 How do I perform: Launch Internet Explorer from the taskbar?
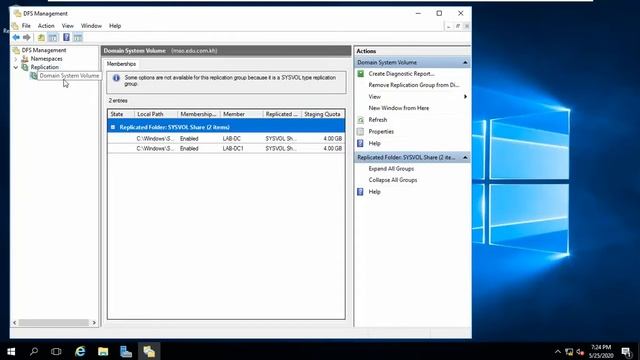[x=80, y=351]
